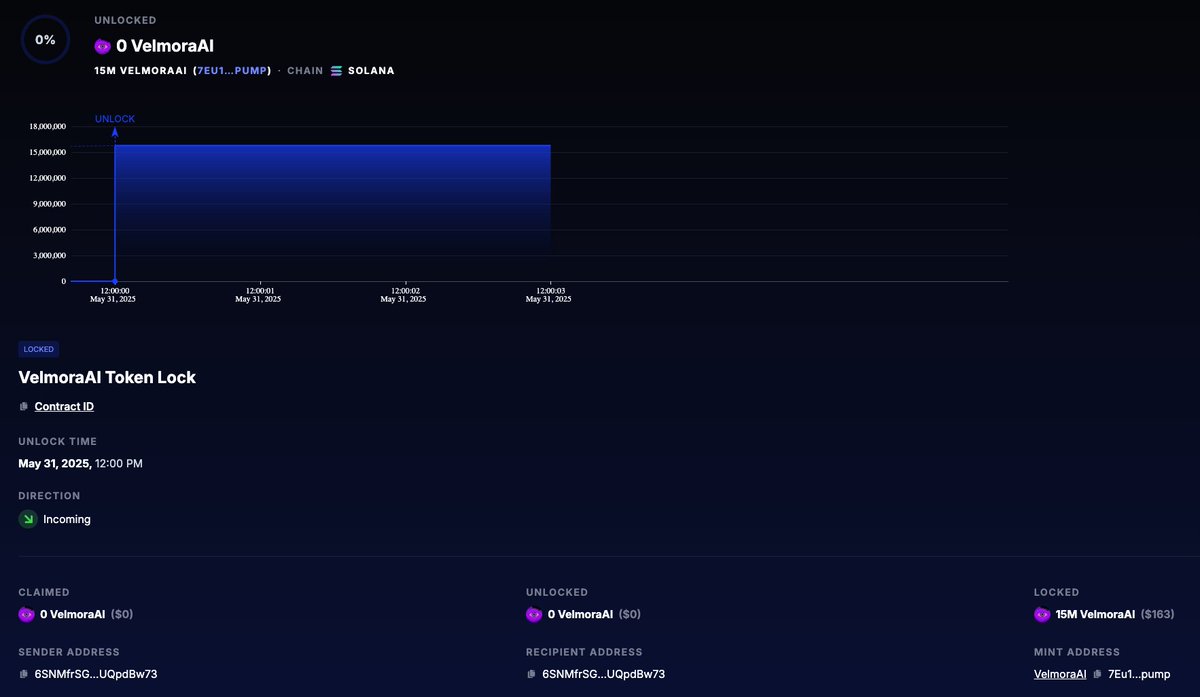
Task: Click the copy icon beside the recipient address
Action: 530,673
